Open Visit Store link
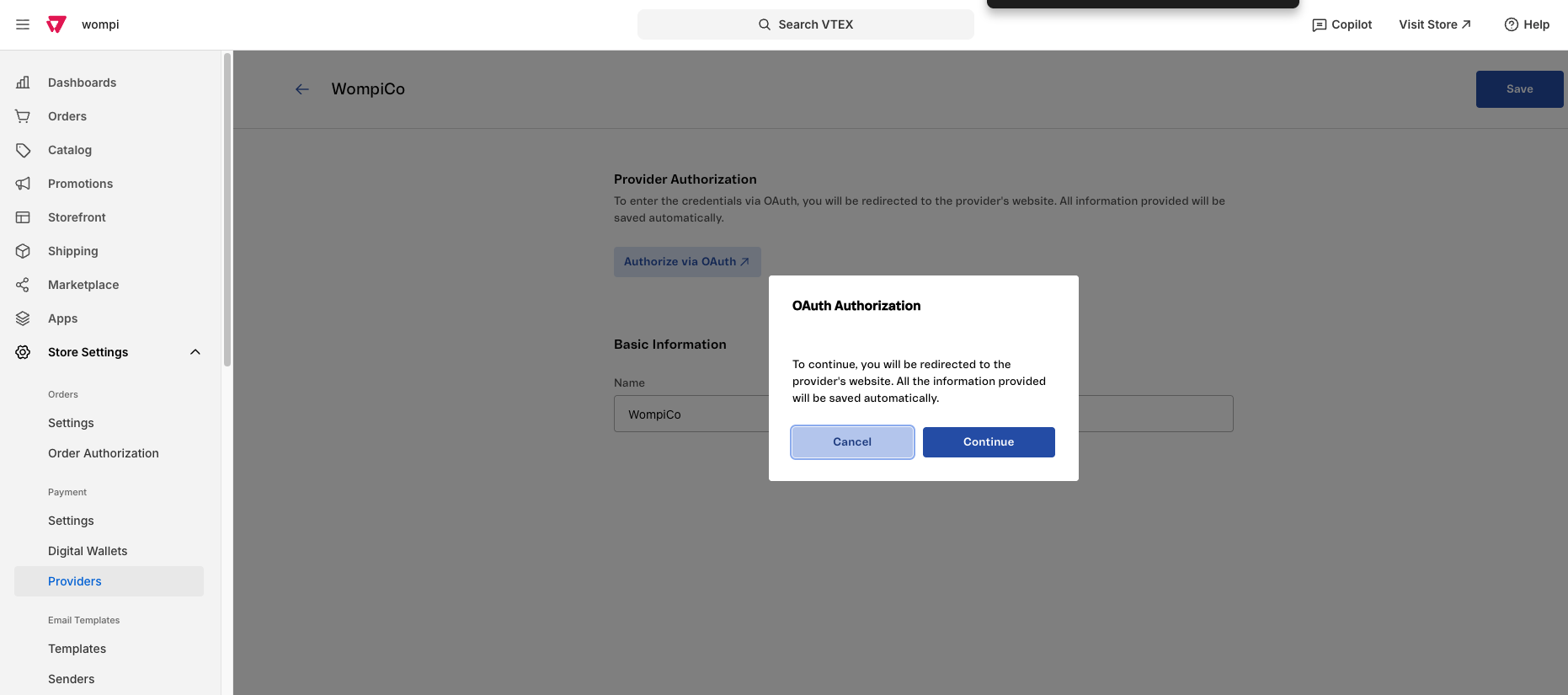The height and width of the screenshot is (695, 1568). click(x=1435, y=24)
